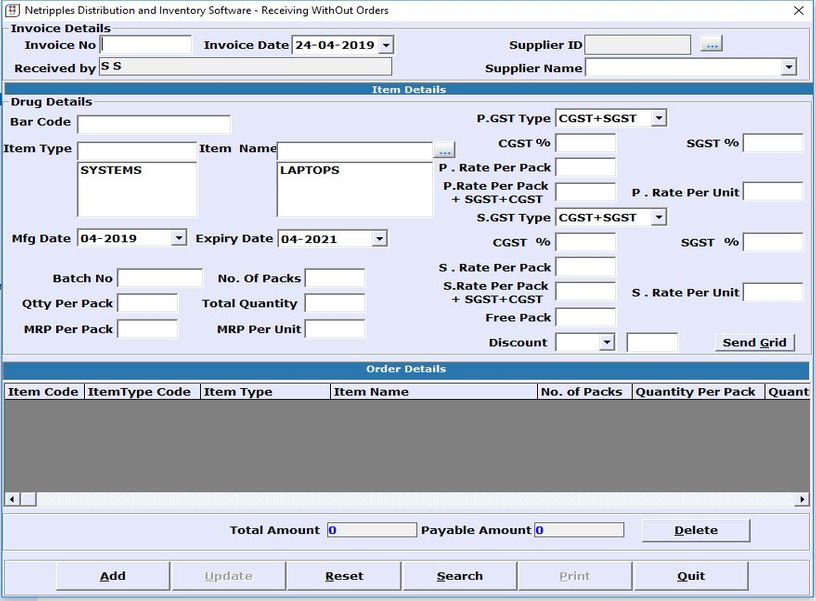Click the purchase CGST % field

click(x=585, y=143)
